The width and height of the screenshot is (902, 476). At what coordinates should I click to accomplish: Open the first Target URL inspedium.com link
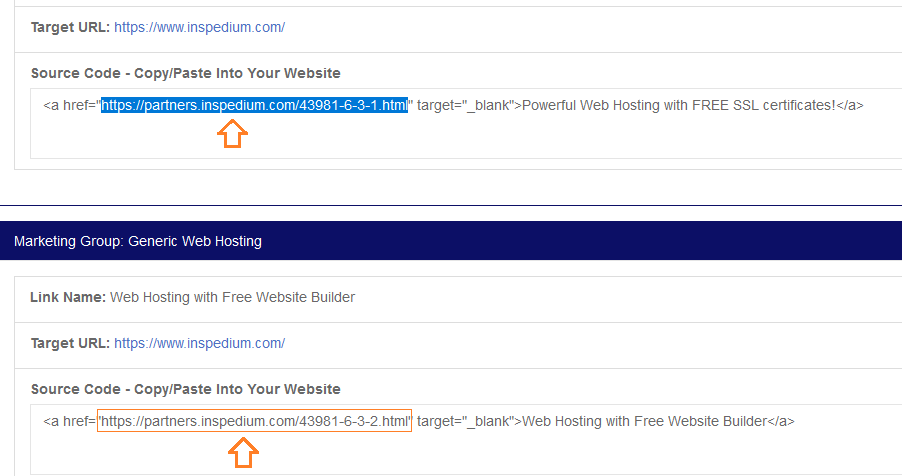199,27
